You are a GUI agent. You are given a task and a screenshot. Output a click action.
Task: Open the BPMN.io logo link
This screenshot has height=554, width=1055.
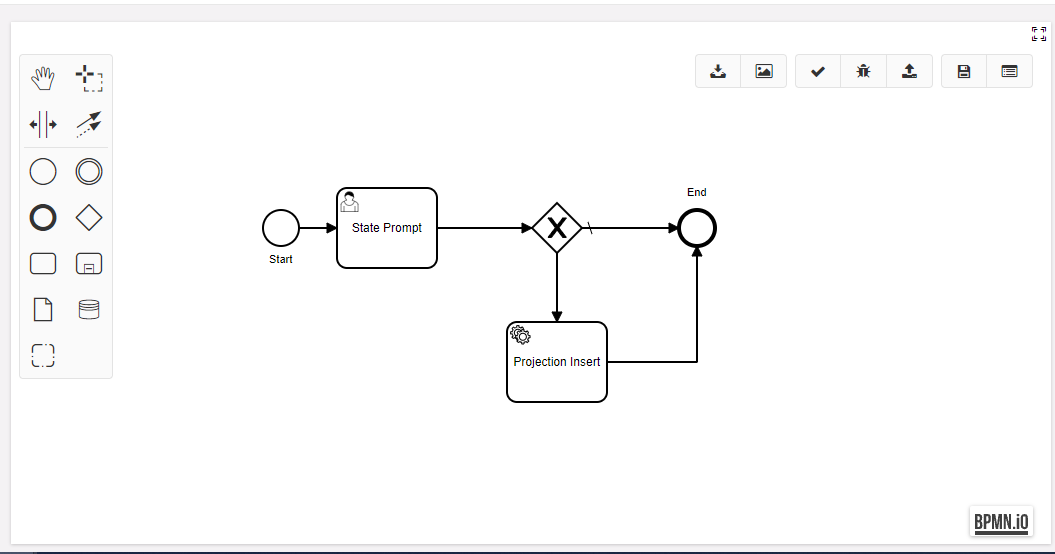click(x=1000, y=521)
